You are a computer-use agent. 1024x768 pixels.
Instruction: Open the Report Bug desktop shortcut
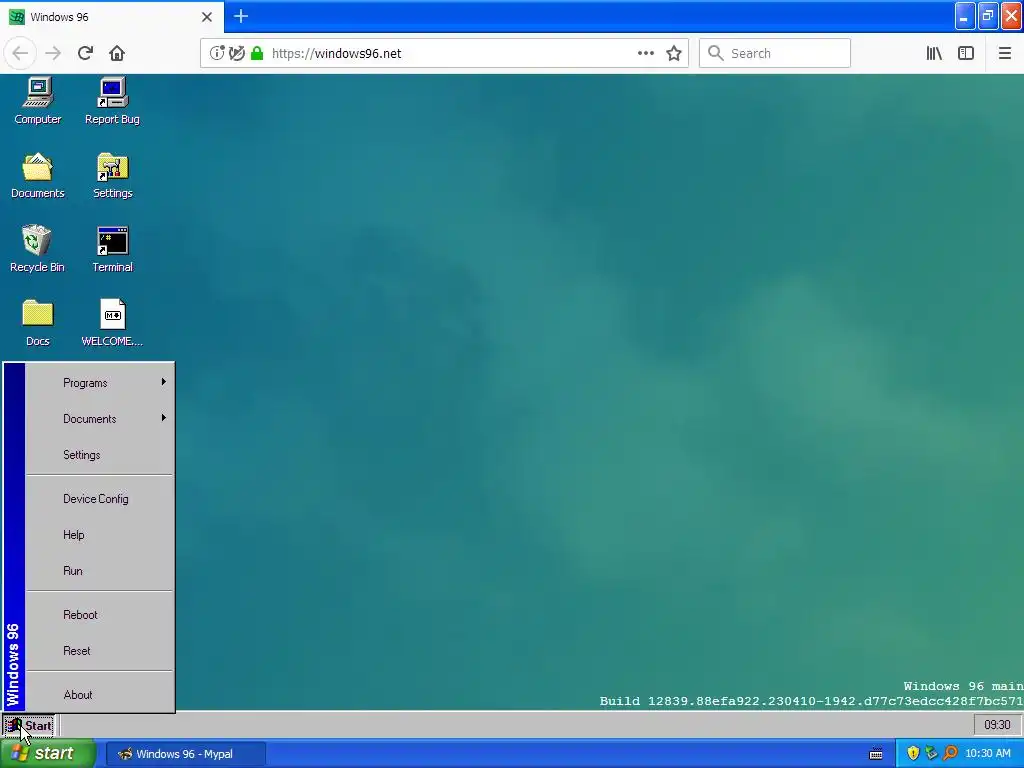[x=112, y=101]
